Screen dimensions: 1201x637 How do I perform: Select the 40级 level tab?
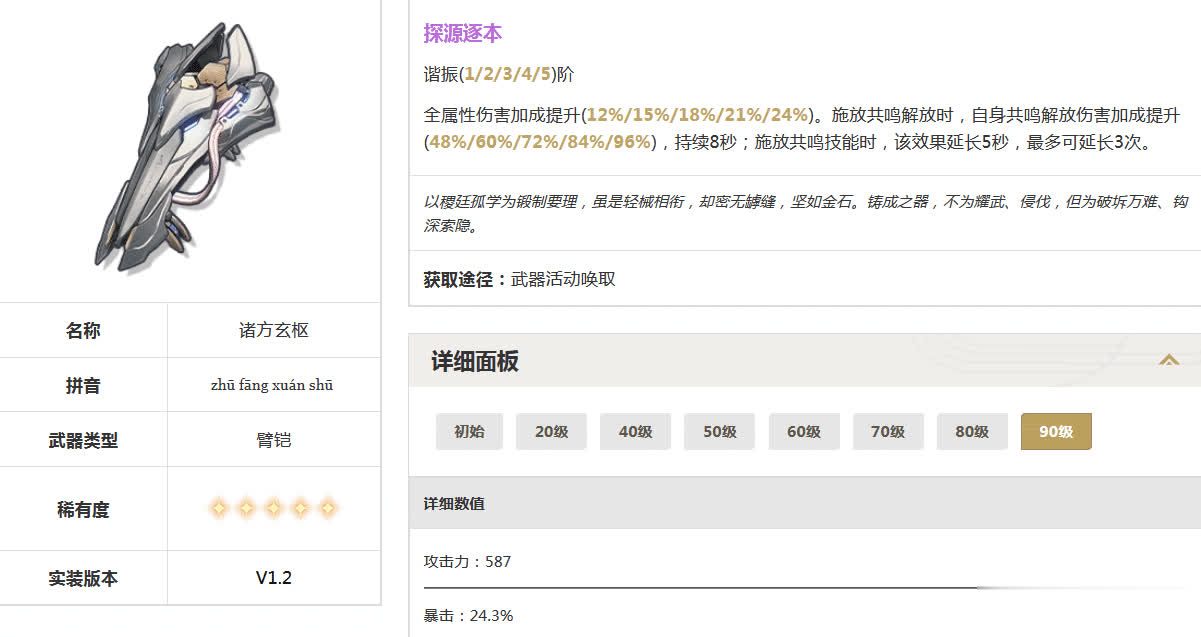click(635, 432)
